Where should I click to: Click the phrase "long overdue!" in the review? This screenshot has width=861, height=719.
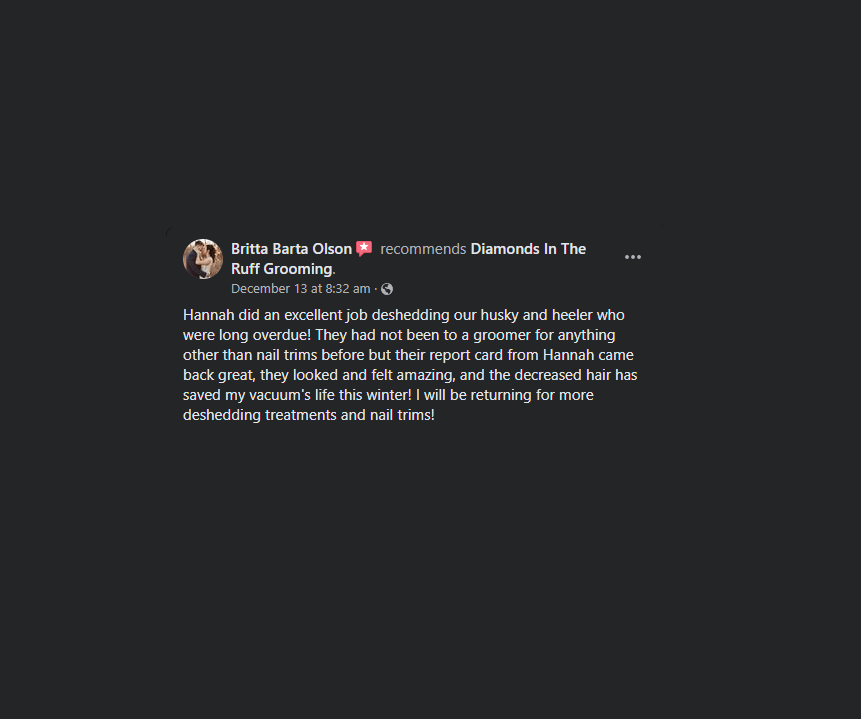click(269, 335)
